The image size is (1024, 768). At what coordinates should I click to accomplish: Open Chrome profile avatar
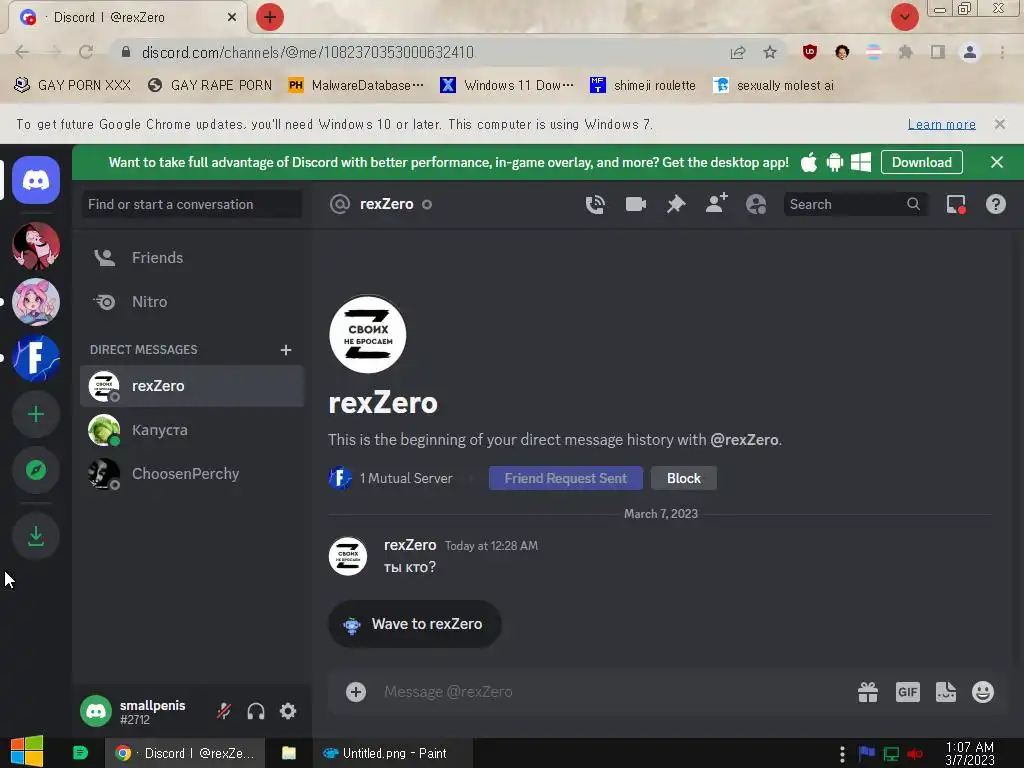click(x=970, y=52)
